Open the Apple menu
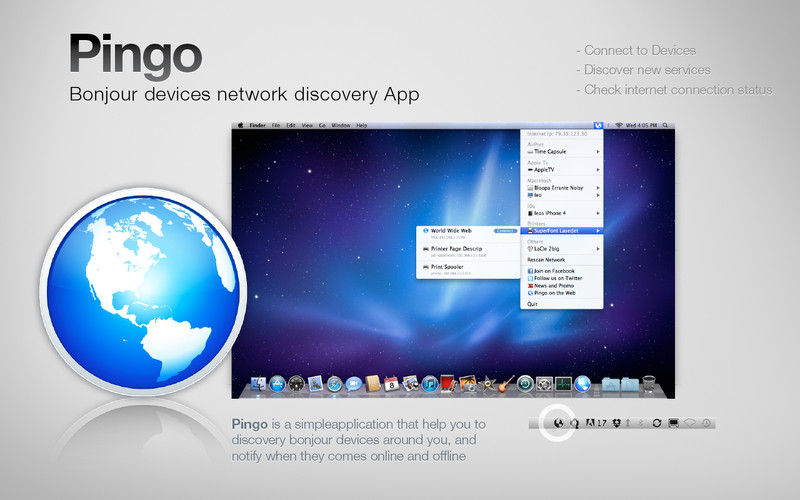This screenshot has height=500, width=800. pyautogui.click(x=240, y=125)
